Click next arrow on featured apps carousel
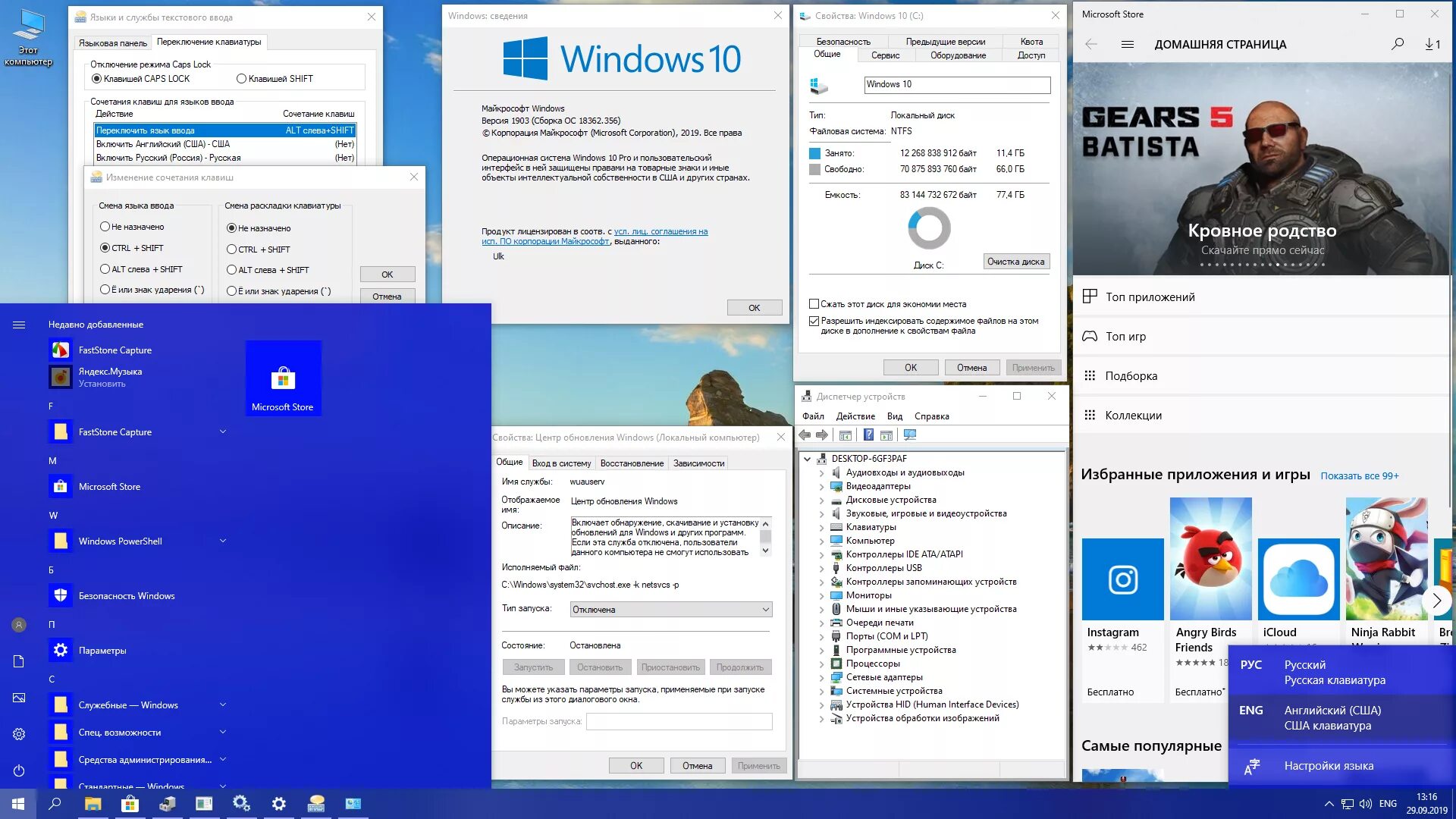The image size is (1456, 819). pos(1436,600)
